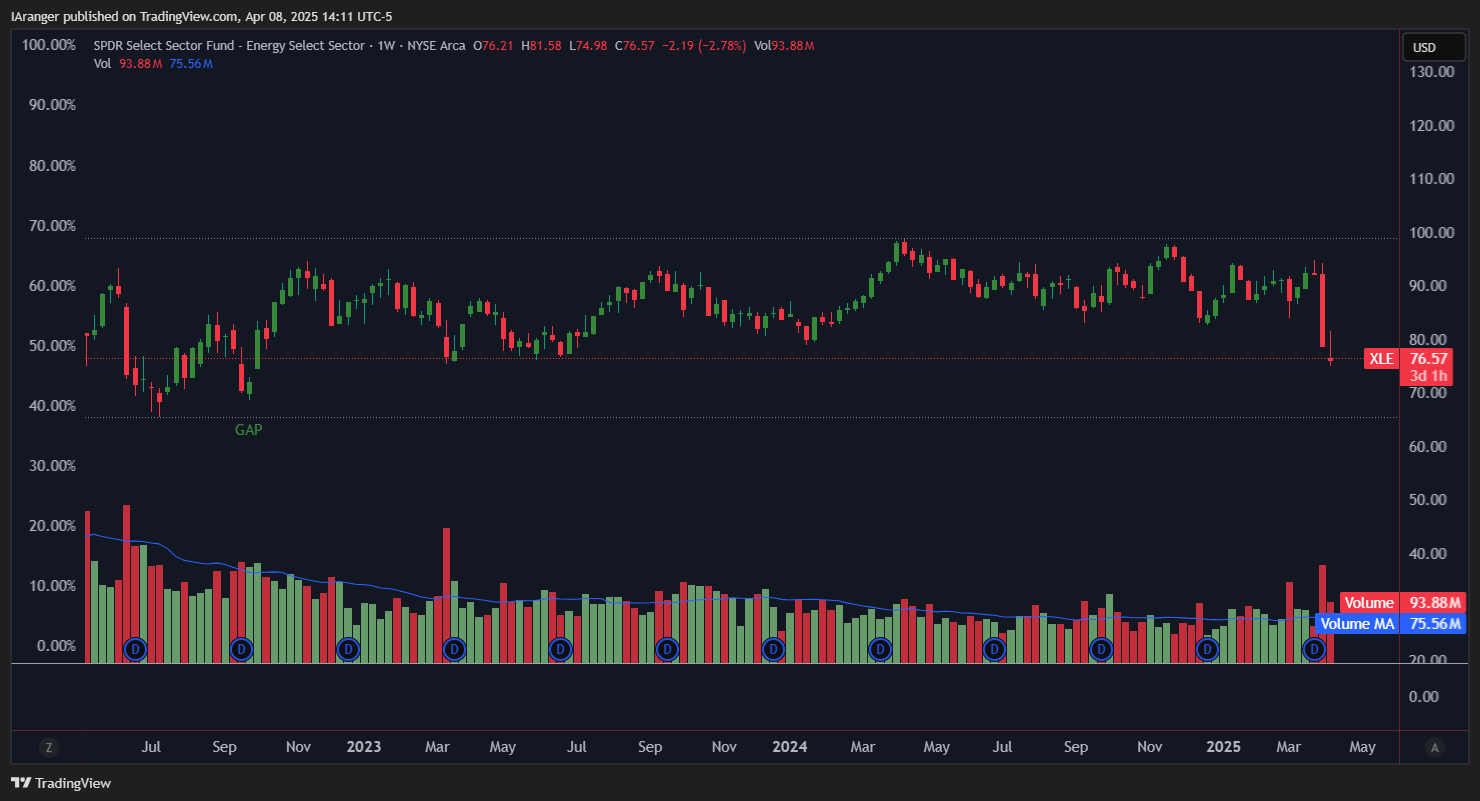This screenshot has width=1480, height=801.
Task: Click the 2024 label on time axis
Action: pos(790,747)
